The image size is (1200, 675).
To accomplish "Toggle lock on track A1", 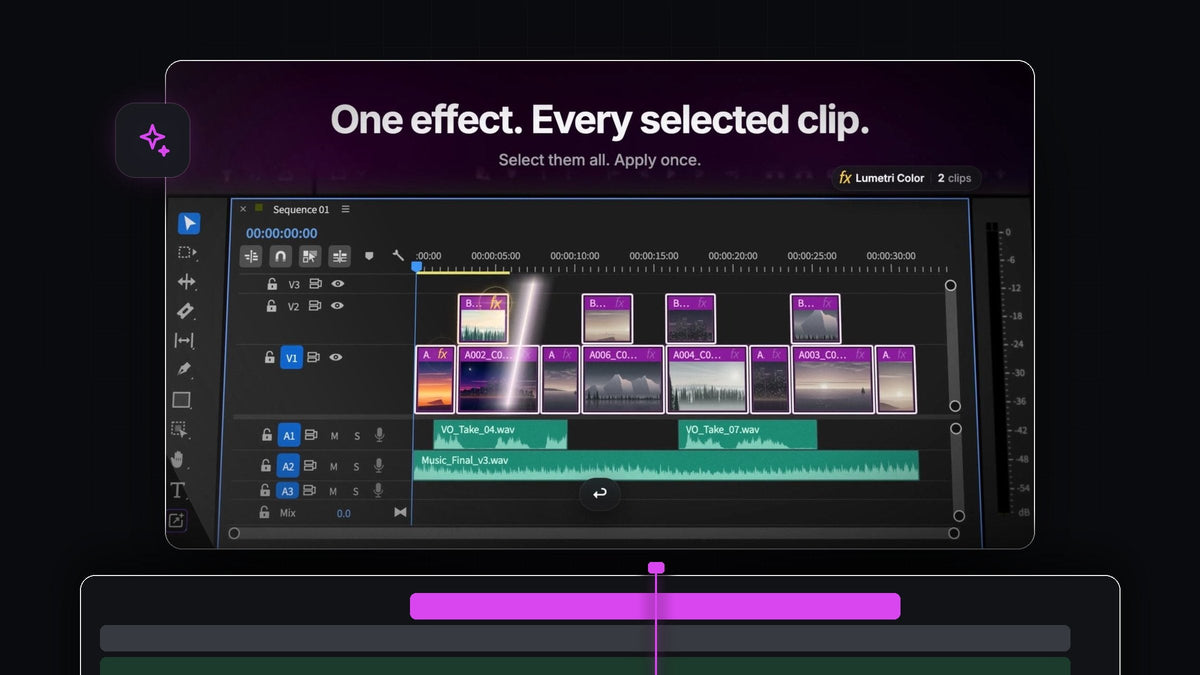I will (x=267, y=435).
